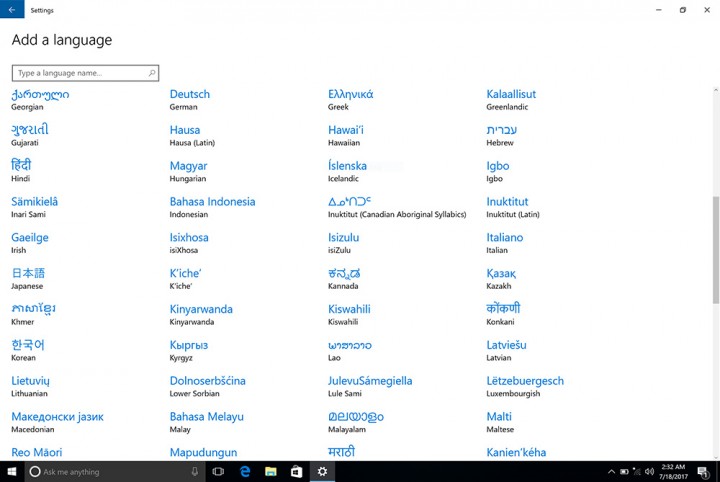Click the Settings gear taskbar icon
Image resolution: width=720 pixels, height=482 pixels.
(x=322, y=471)
